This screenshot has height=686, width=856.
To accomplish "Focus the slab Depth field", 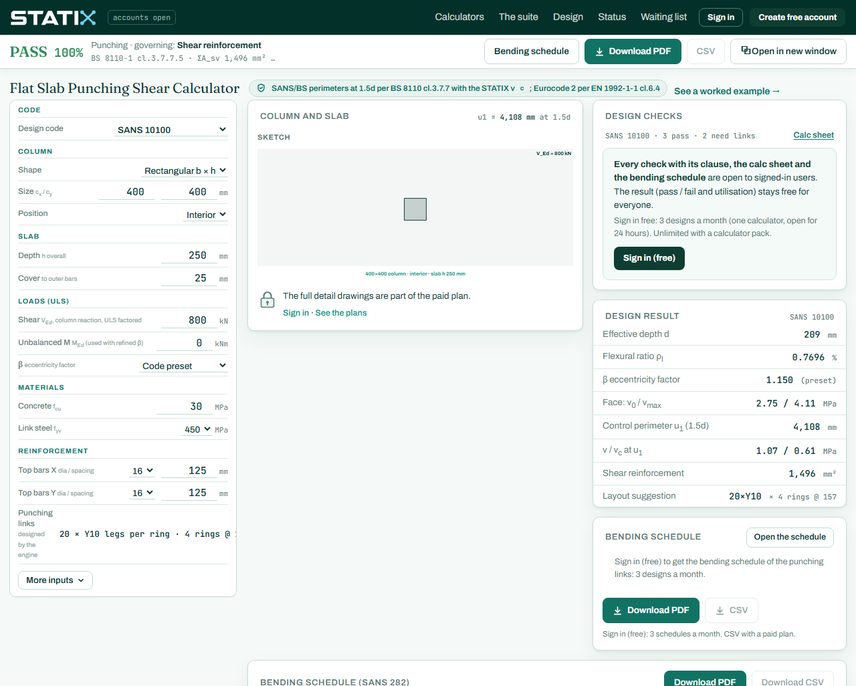I will click(x=189, y=255).
